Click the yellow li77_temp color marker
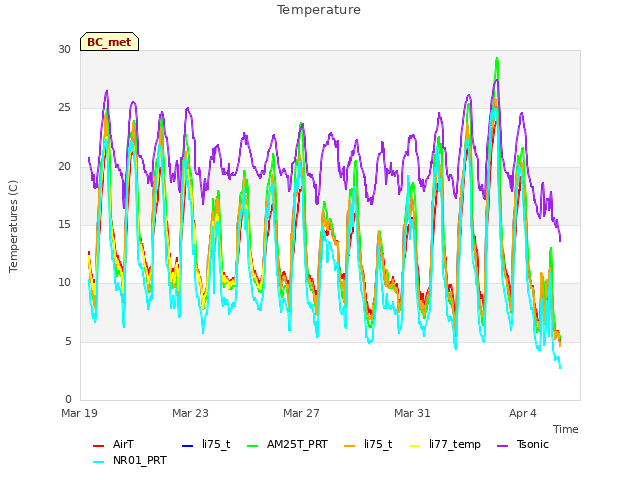Screen dimensions: 640x480 (x=415, y=446)
